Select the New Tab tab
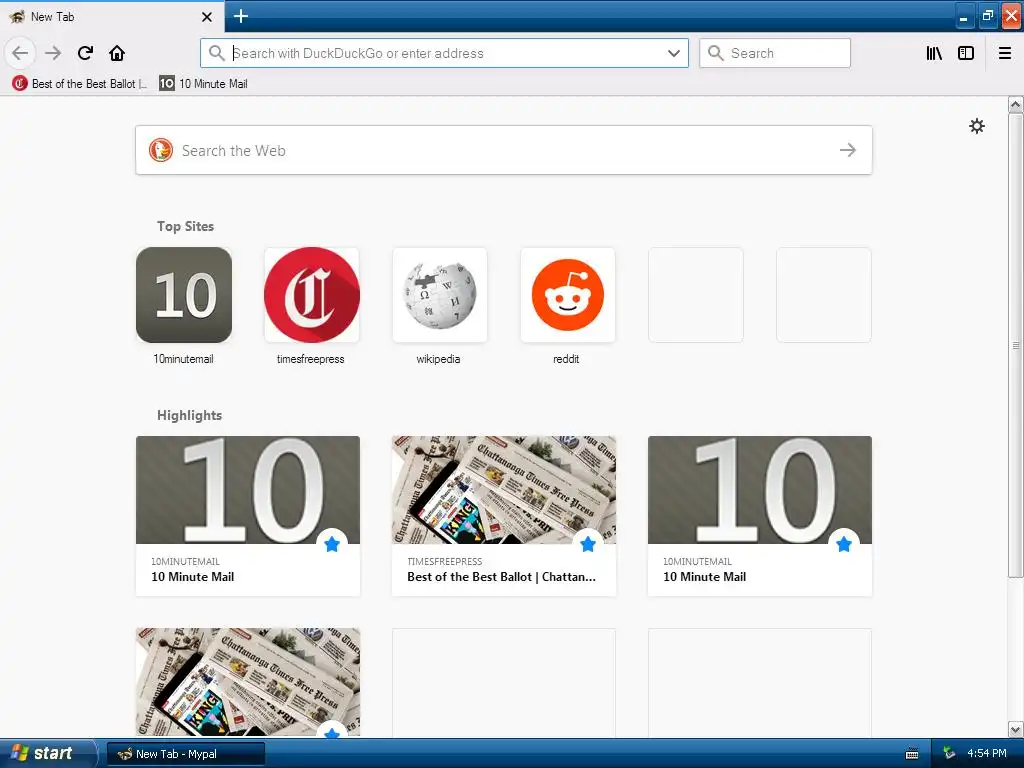The image size is (1024, 768). [x=112, y=16]
